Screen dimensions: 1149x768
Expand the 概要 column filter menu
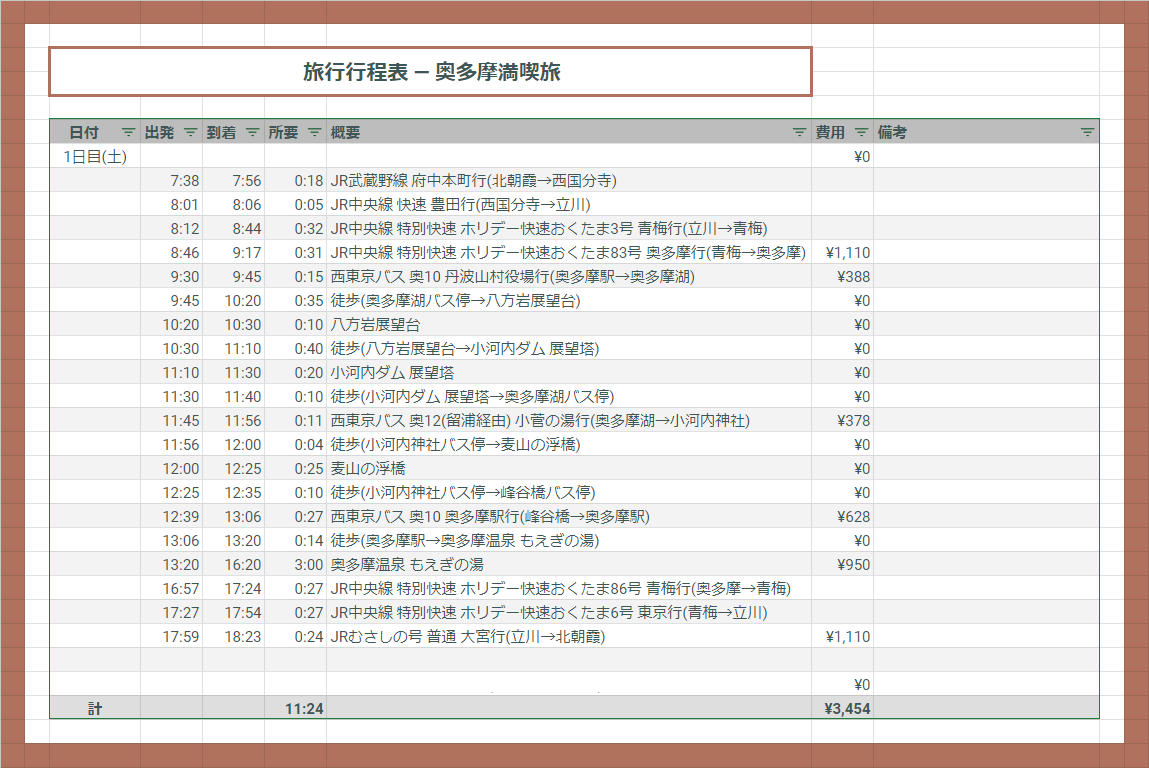point(799,132)
